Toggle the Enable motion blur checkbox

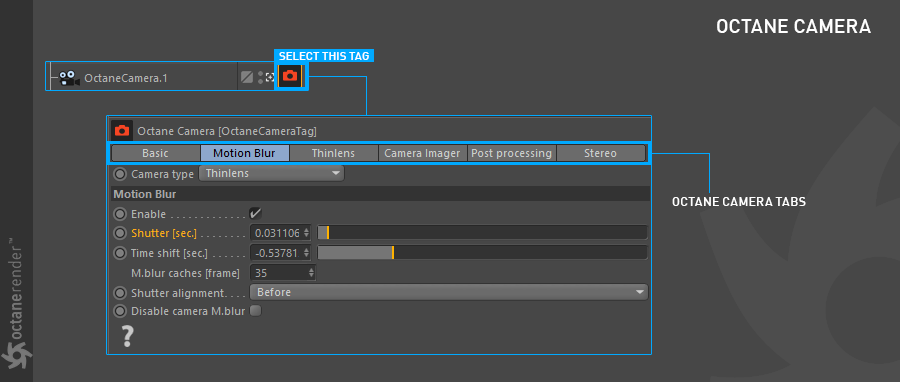pos(255,214)
